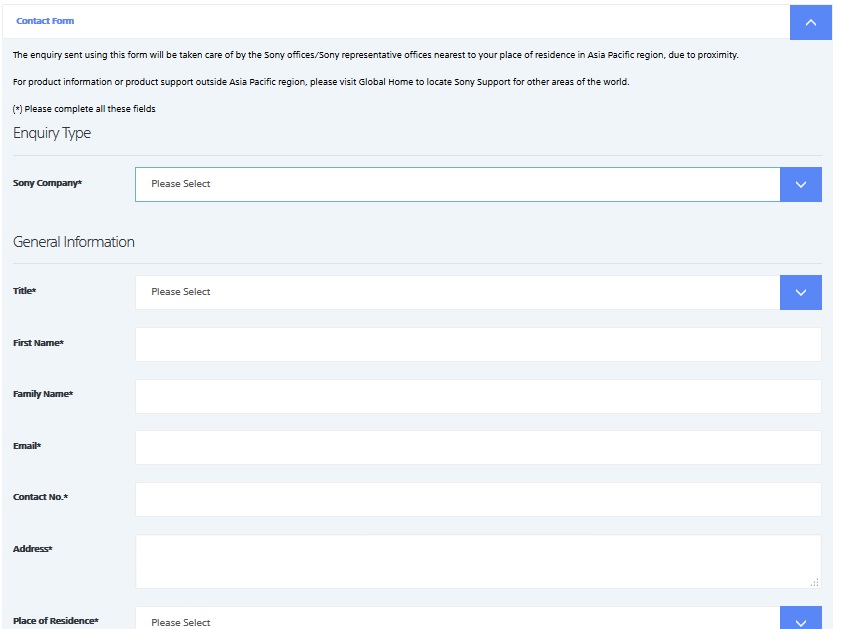Click the Enquiry Type section heading

point(52,133)
